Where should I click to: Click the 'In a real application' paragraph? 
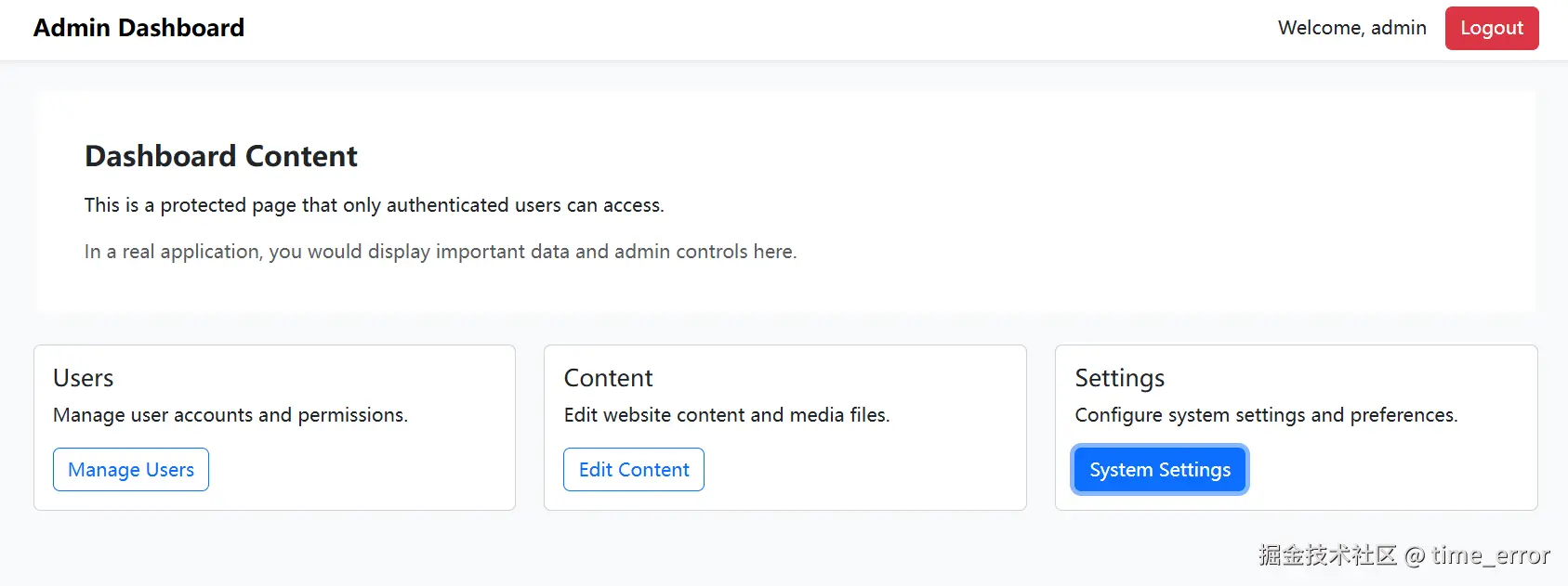point(440,252)
